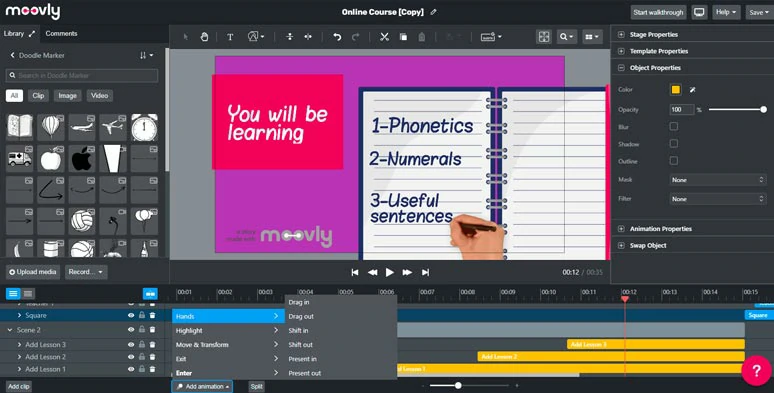Lock the Square layer
Image resolution: width=774 pixels, height=393 pixels.
click(x=142, y=315)
